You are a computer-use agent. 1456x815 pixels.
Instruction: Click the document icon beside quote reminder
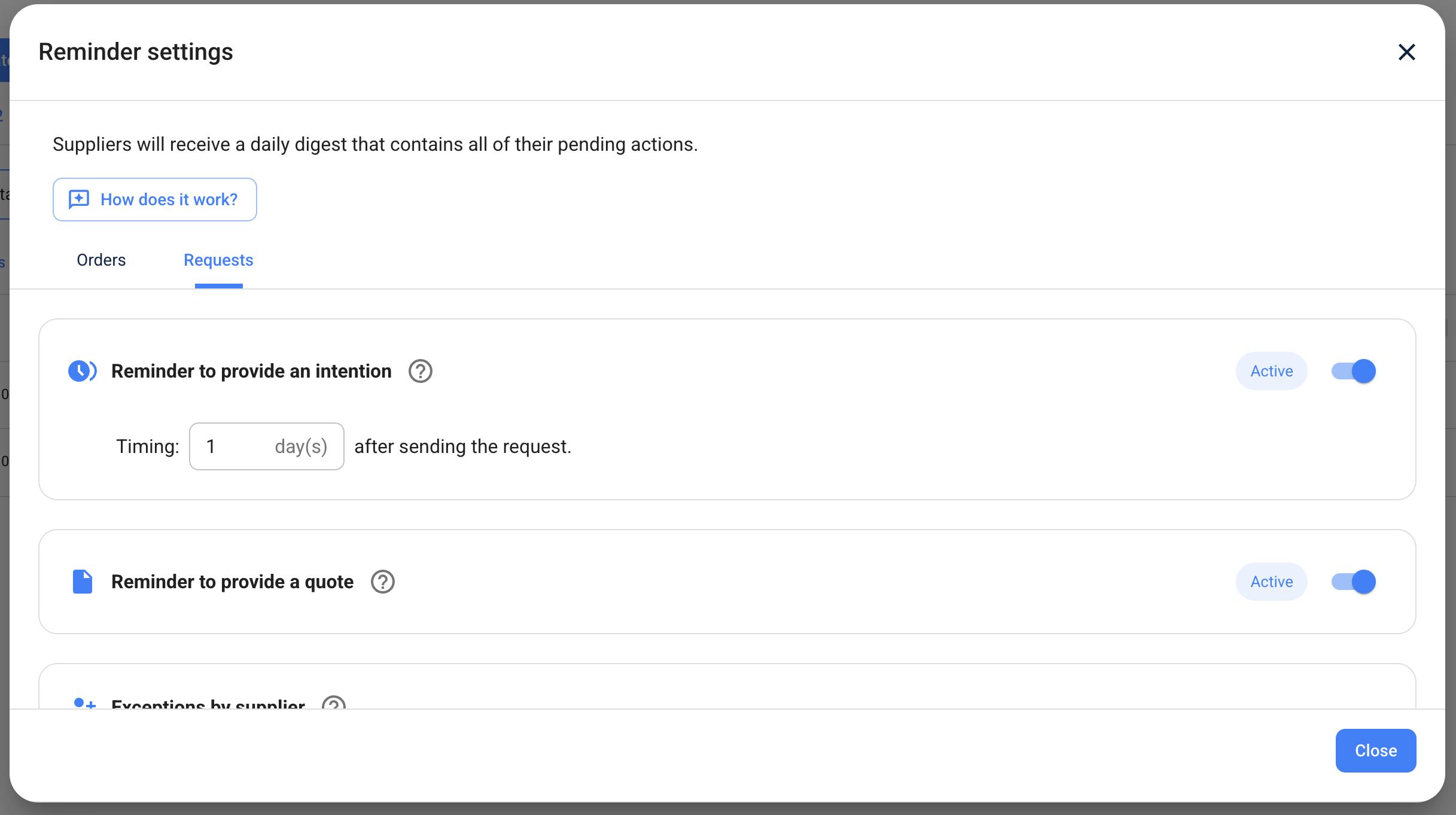point(83,582)
